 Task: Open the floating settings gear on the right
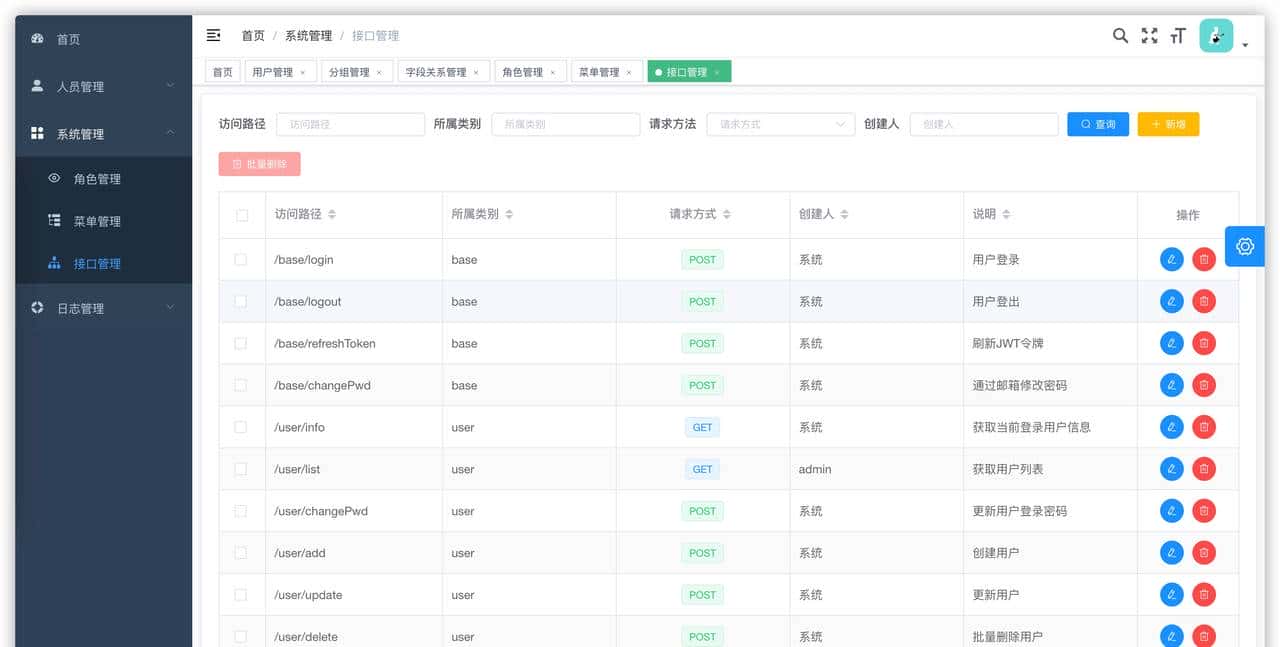1244,246
